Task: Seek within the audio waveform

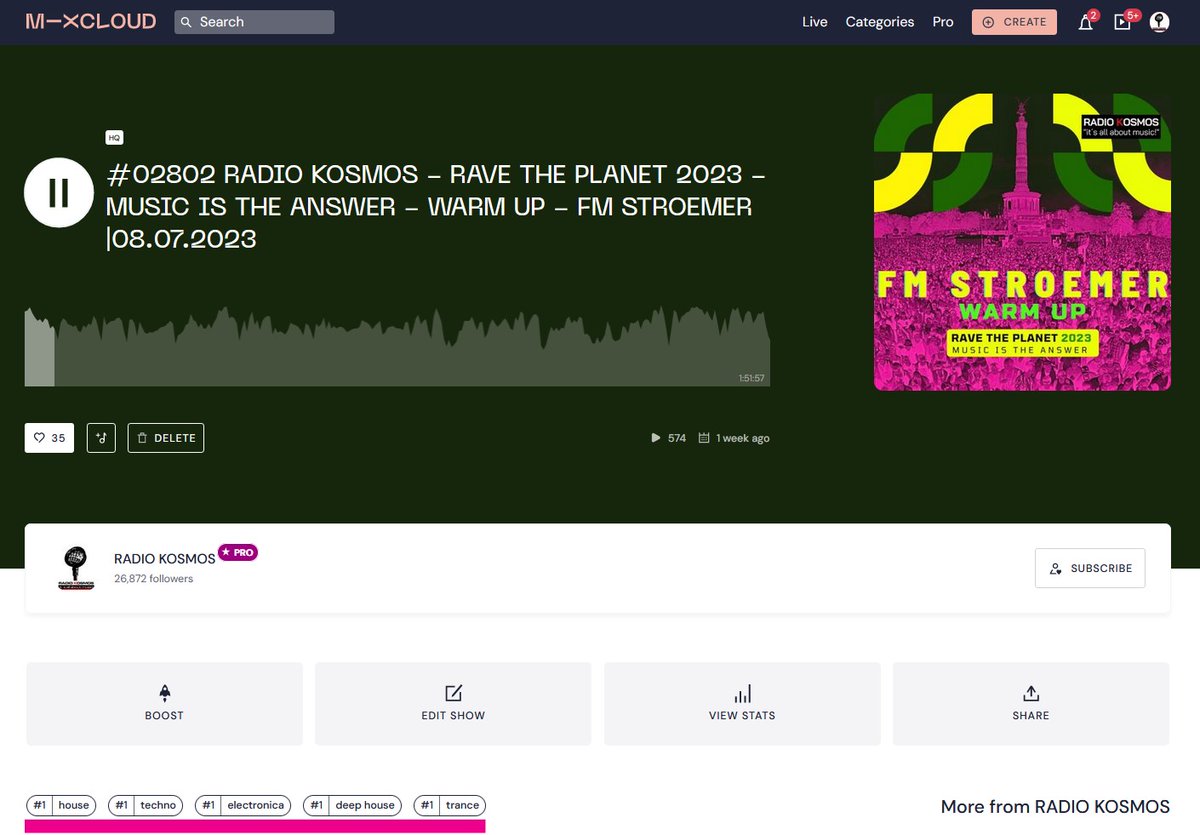Action: [x=397, y=346]
